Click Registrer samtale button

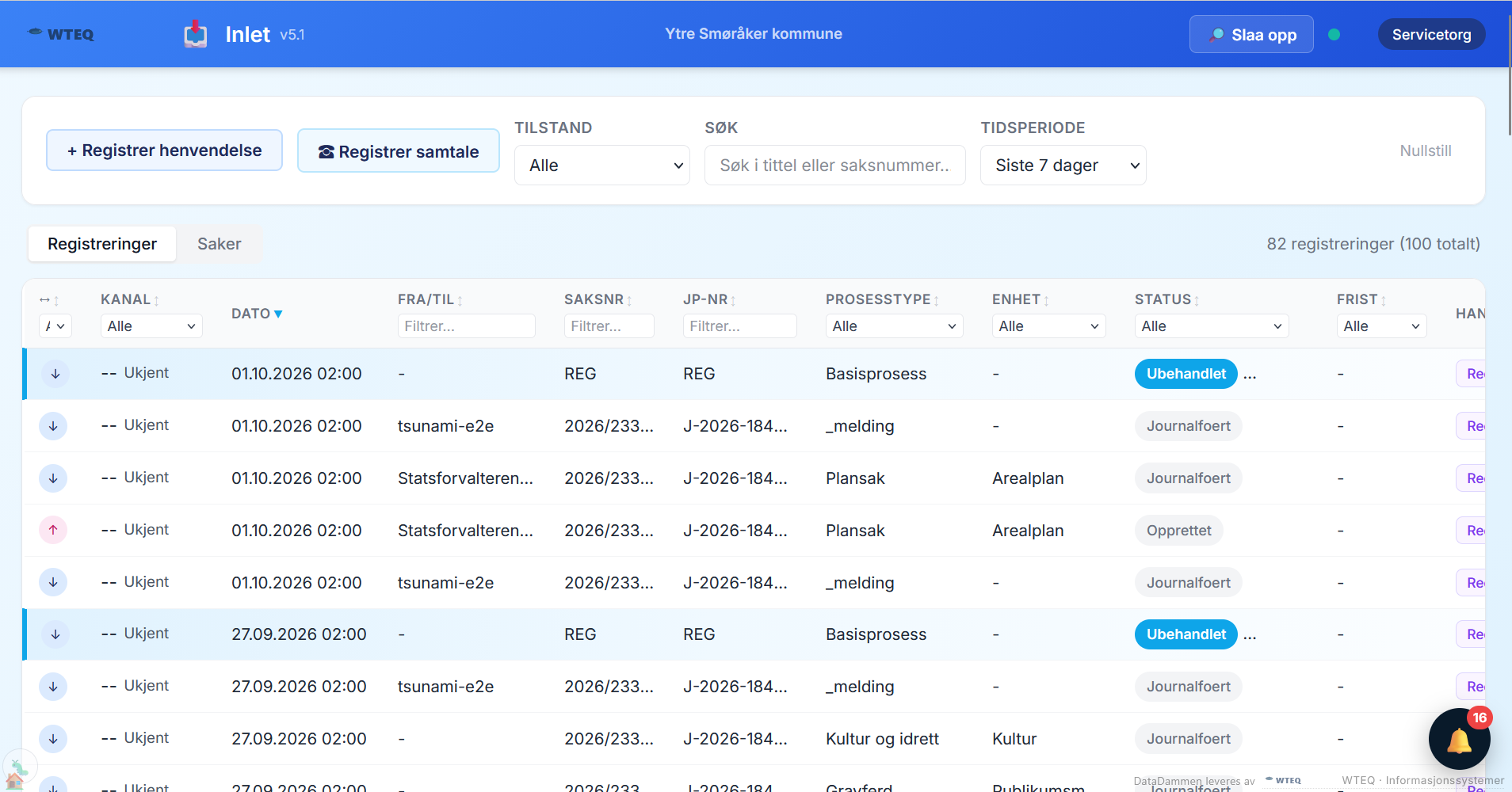point(399,151)
